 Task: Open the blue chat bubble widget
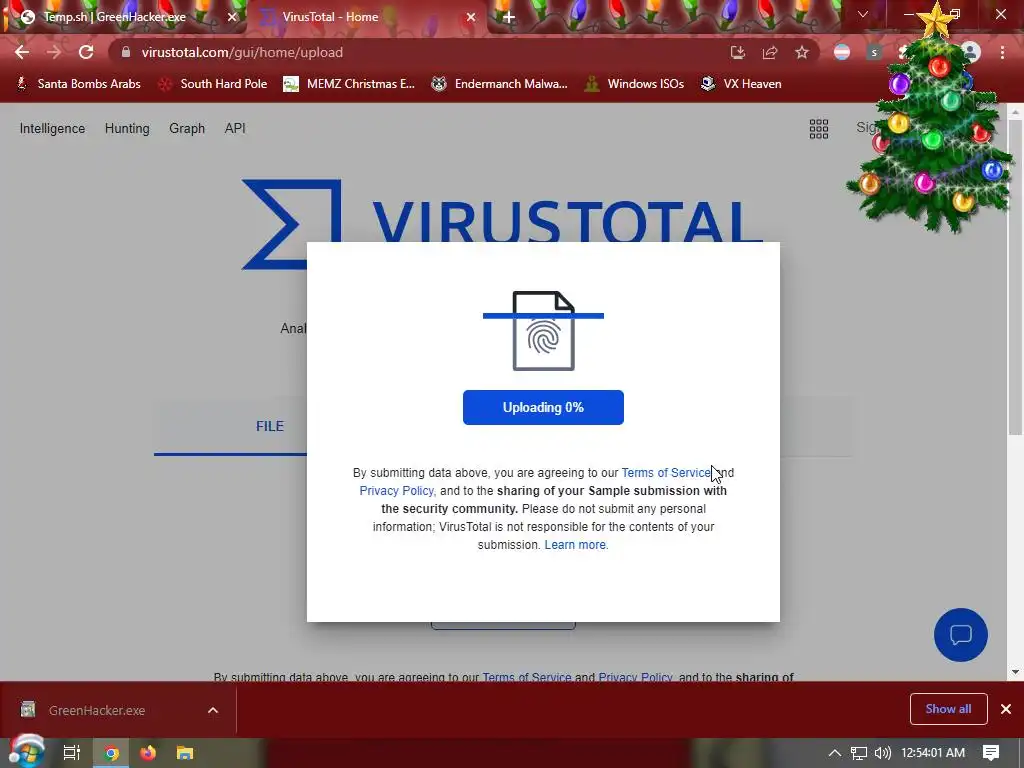[x=961, y=635]
